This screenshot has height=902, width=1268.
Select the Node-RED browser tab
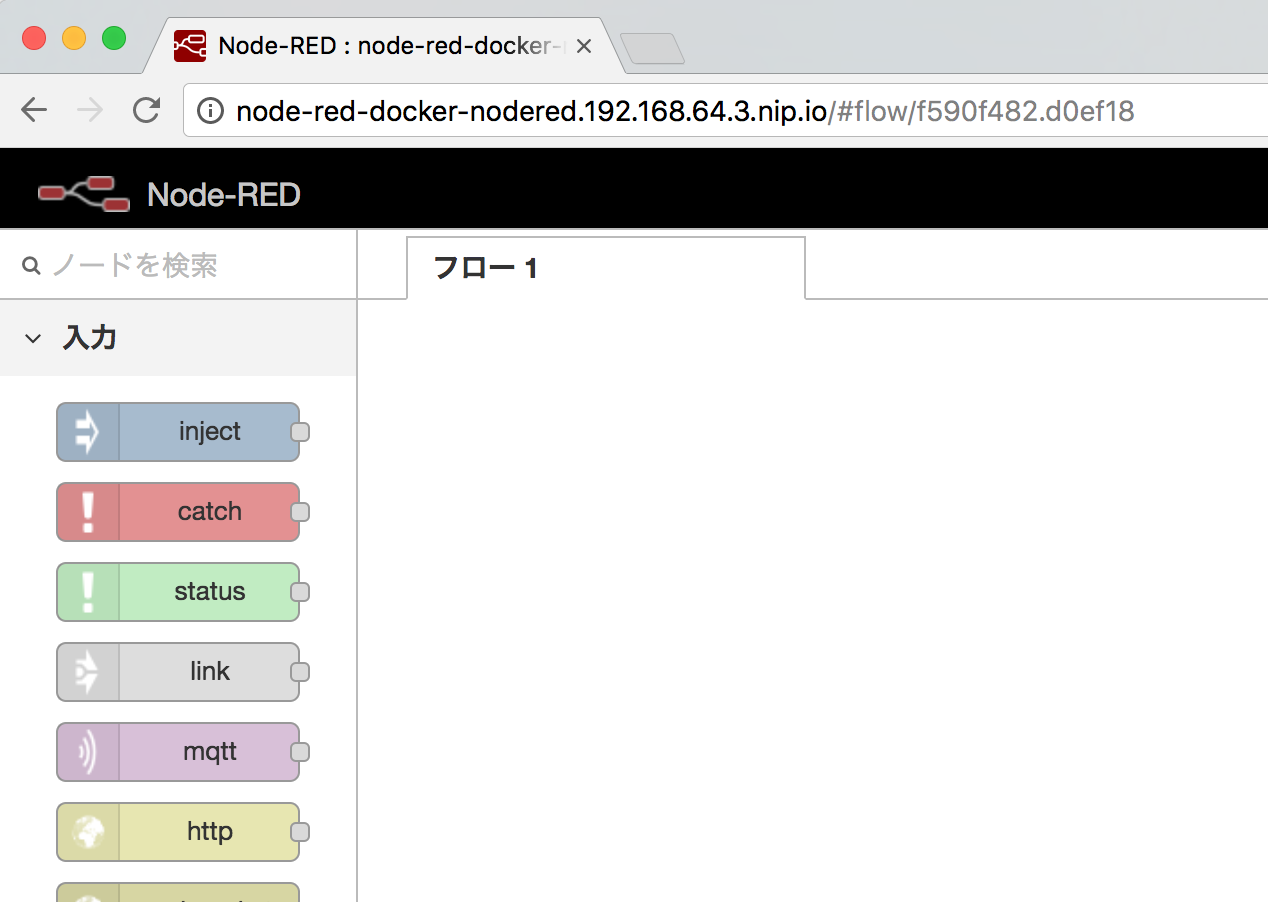[x=385, y=46]
